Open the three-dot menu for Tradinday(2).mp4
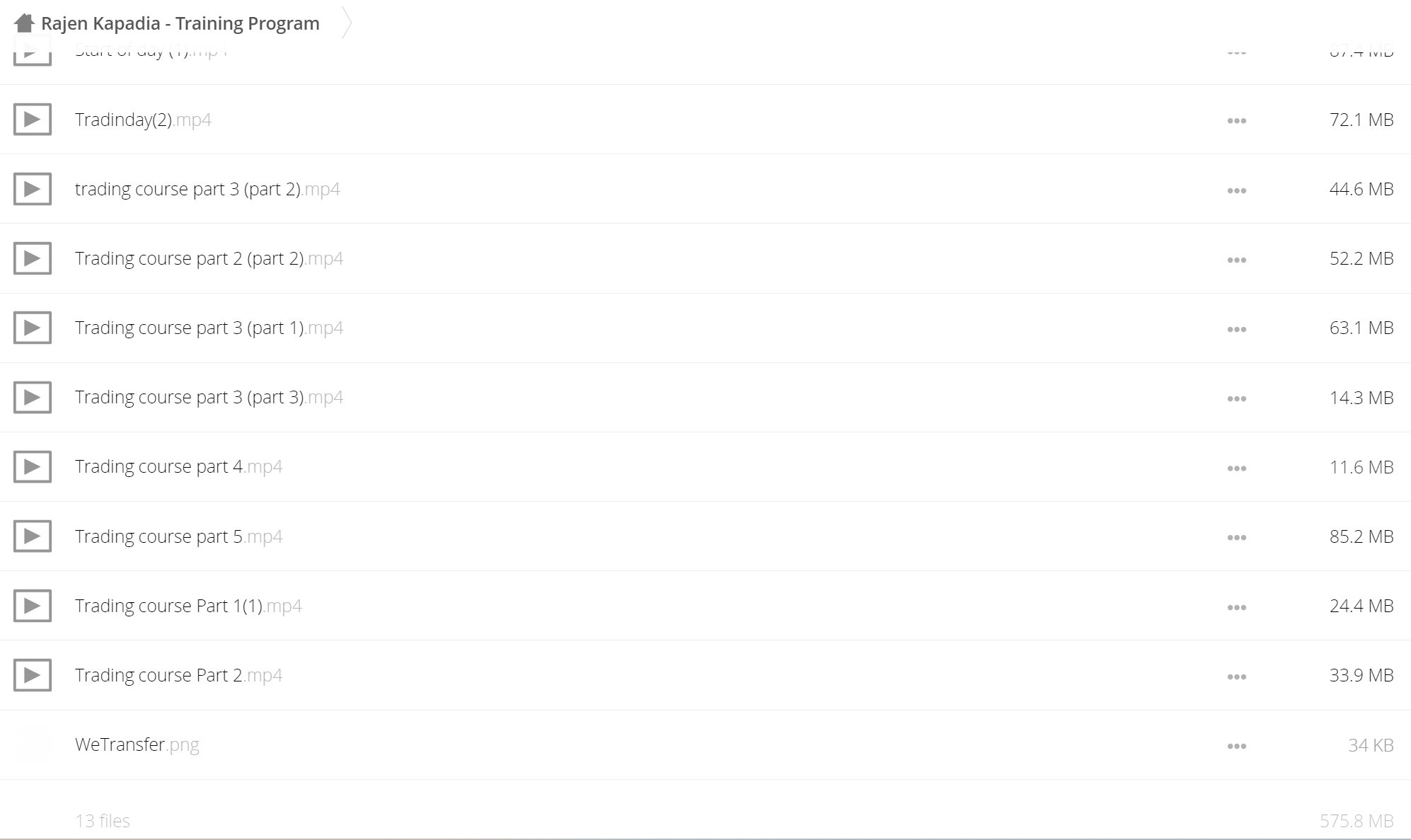 pos(1237,121)
